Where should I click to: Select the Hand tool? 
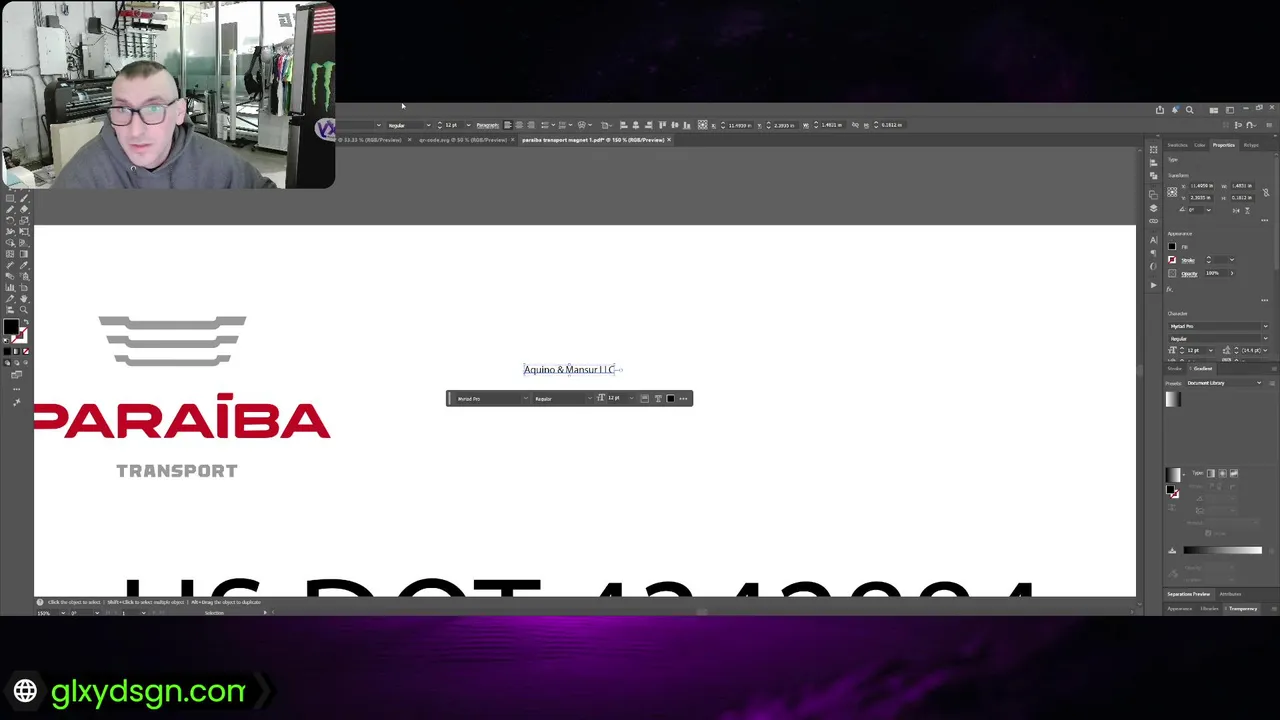[x=24, y=299]
